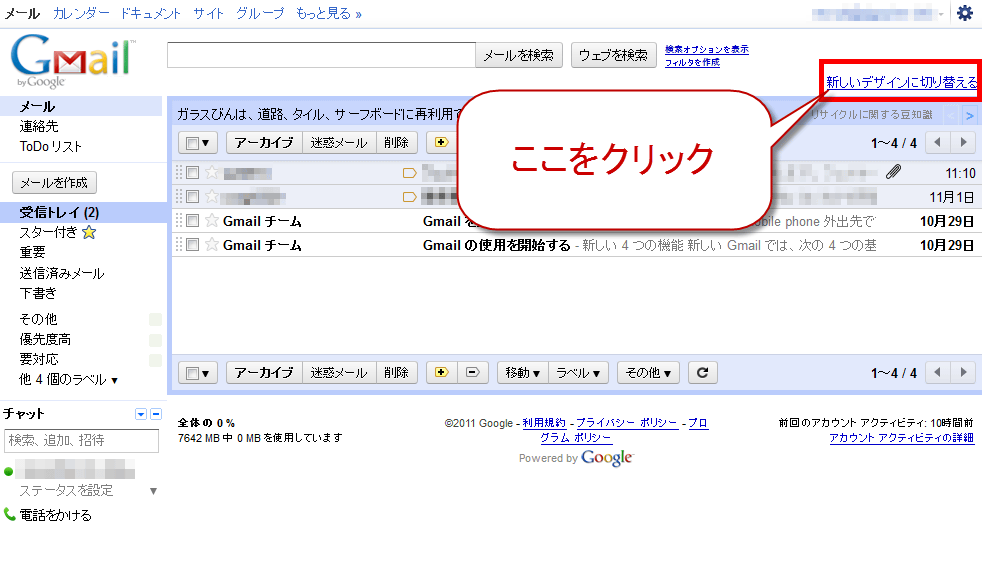Tick checkbox for the 11月1日 email

click(193, 197)
